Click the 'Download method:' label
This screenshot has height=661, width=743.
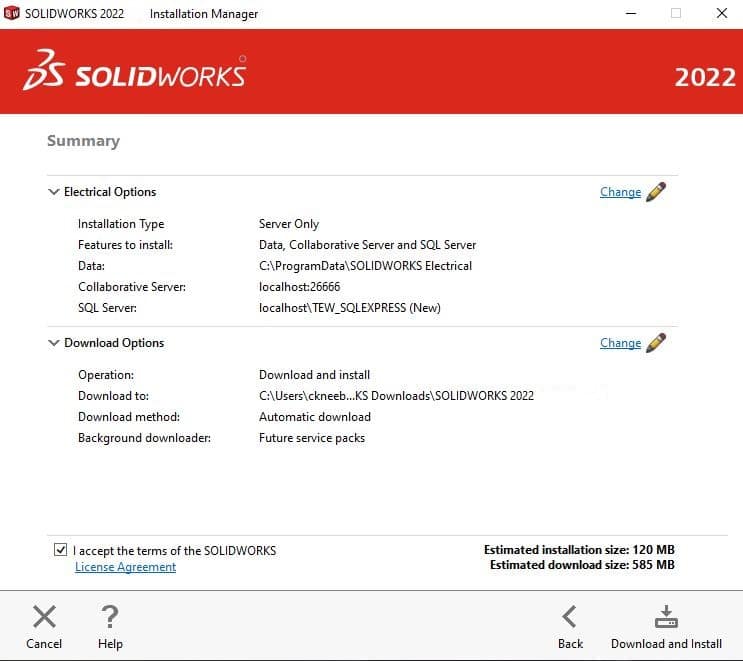[129, 417]
